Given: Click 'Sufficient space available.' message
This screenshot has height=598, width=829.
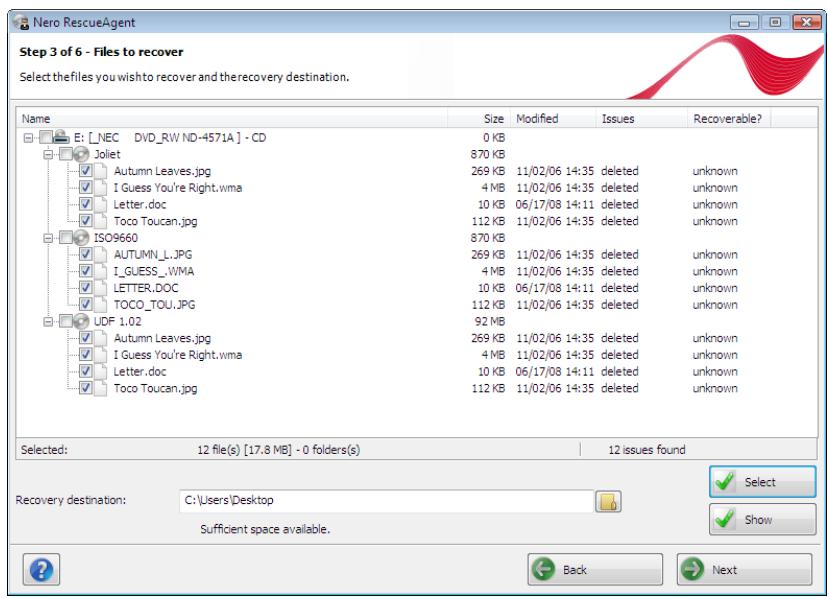Looking at the screenshot, I should pyautogui.click(x=265, y=529).
